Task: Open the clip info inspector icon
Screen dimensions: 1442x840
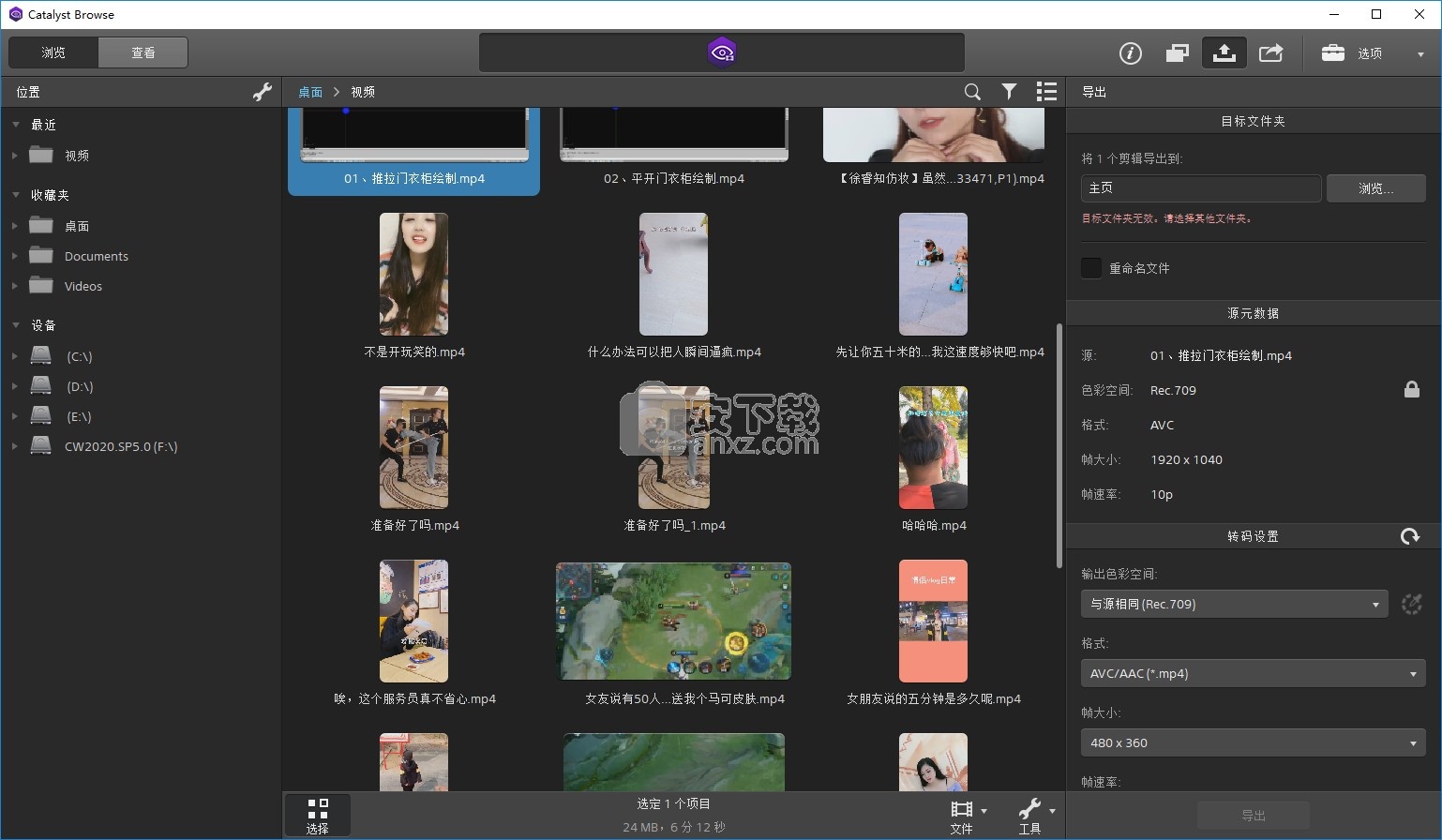Action: (1131, 53)
